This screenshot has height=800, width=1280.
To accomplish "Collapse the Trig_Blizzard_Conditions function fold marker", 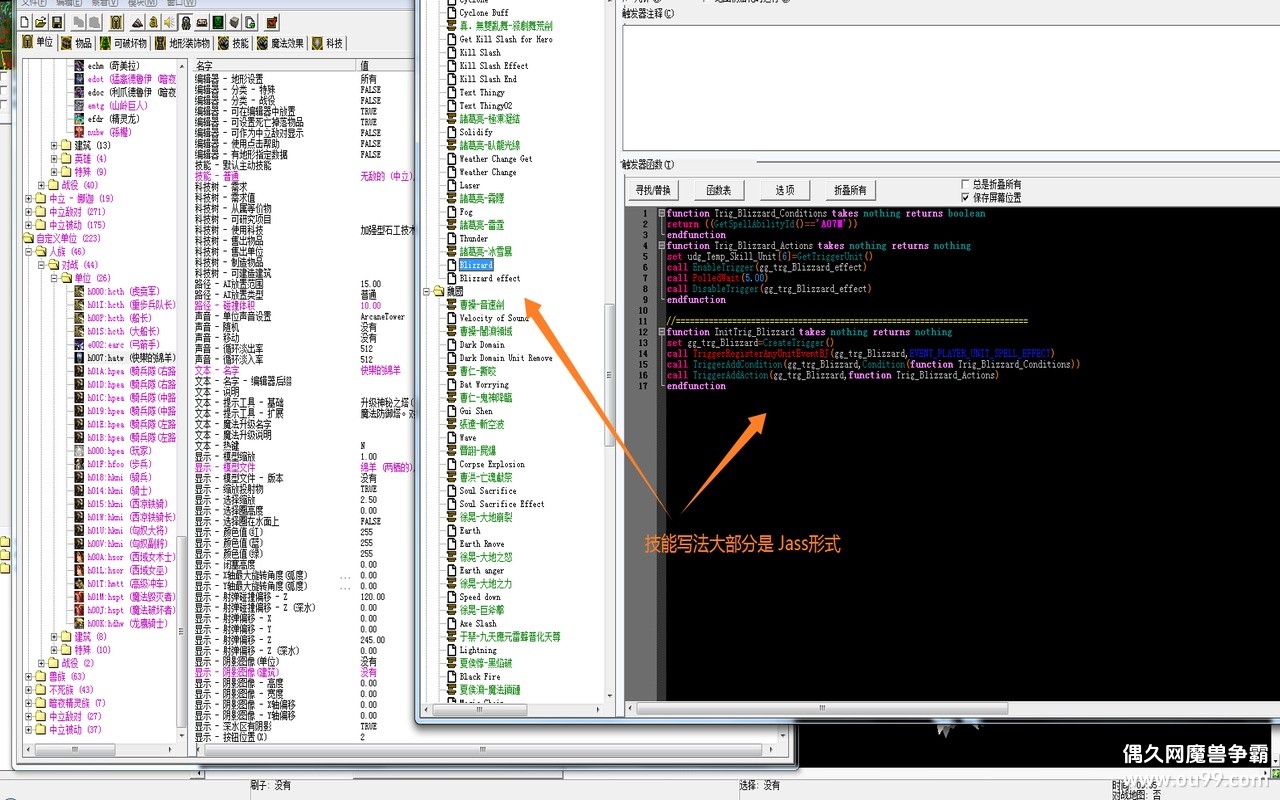I will pyautogui.click(x=661, y=213).
